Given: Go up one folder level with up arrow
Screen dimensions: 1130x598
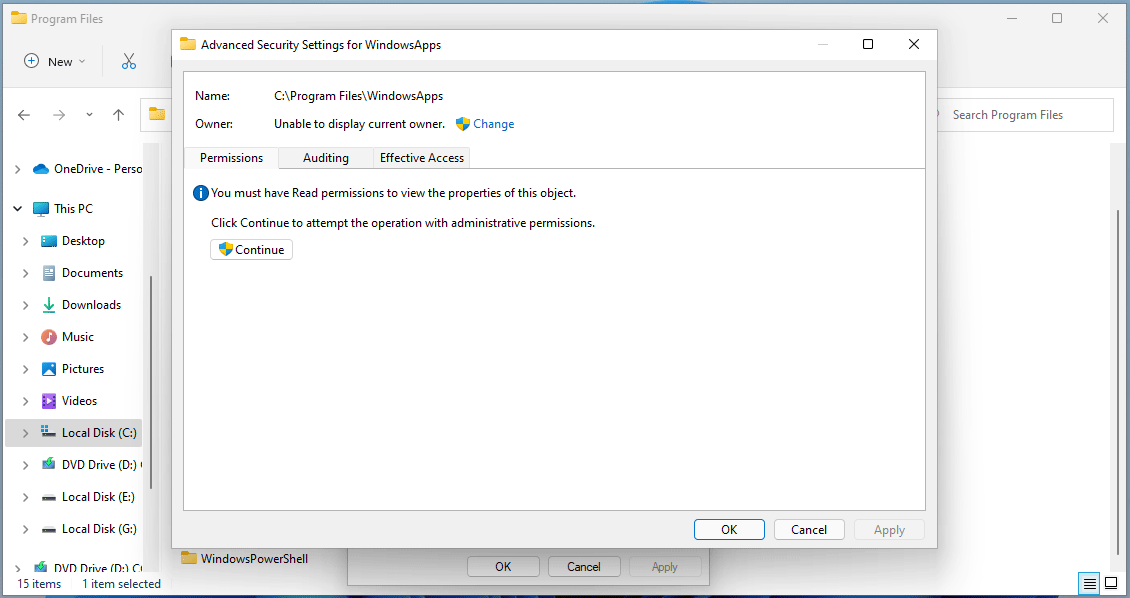Looking at the screenshot, I should [119, 115].
